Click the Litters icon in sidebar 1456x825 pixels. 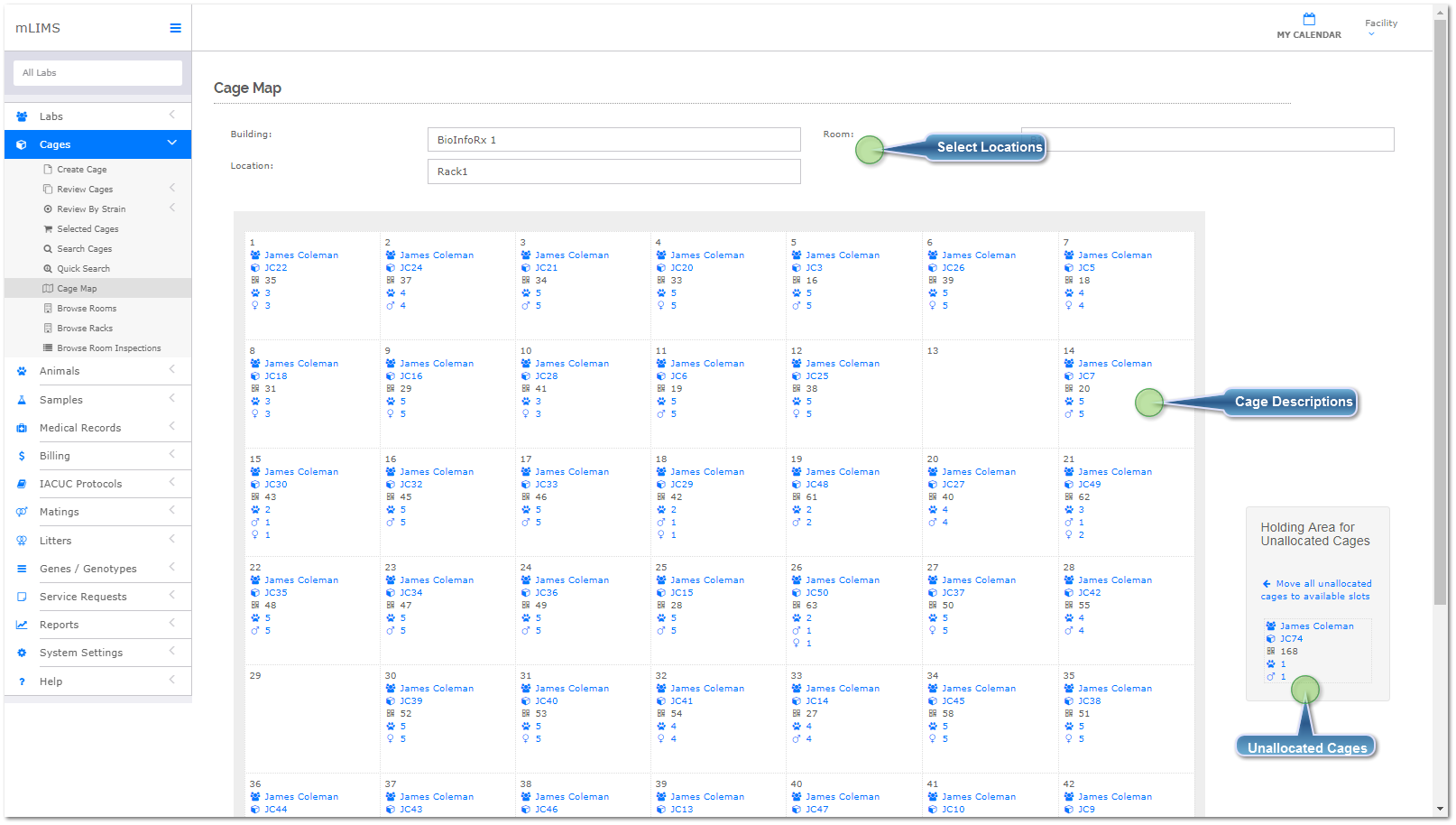point(22,541)
